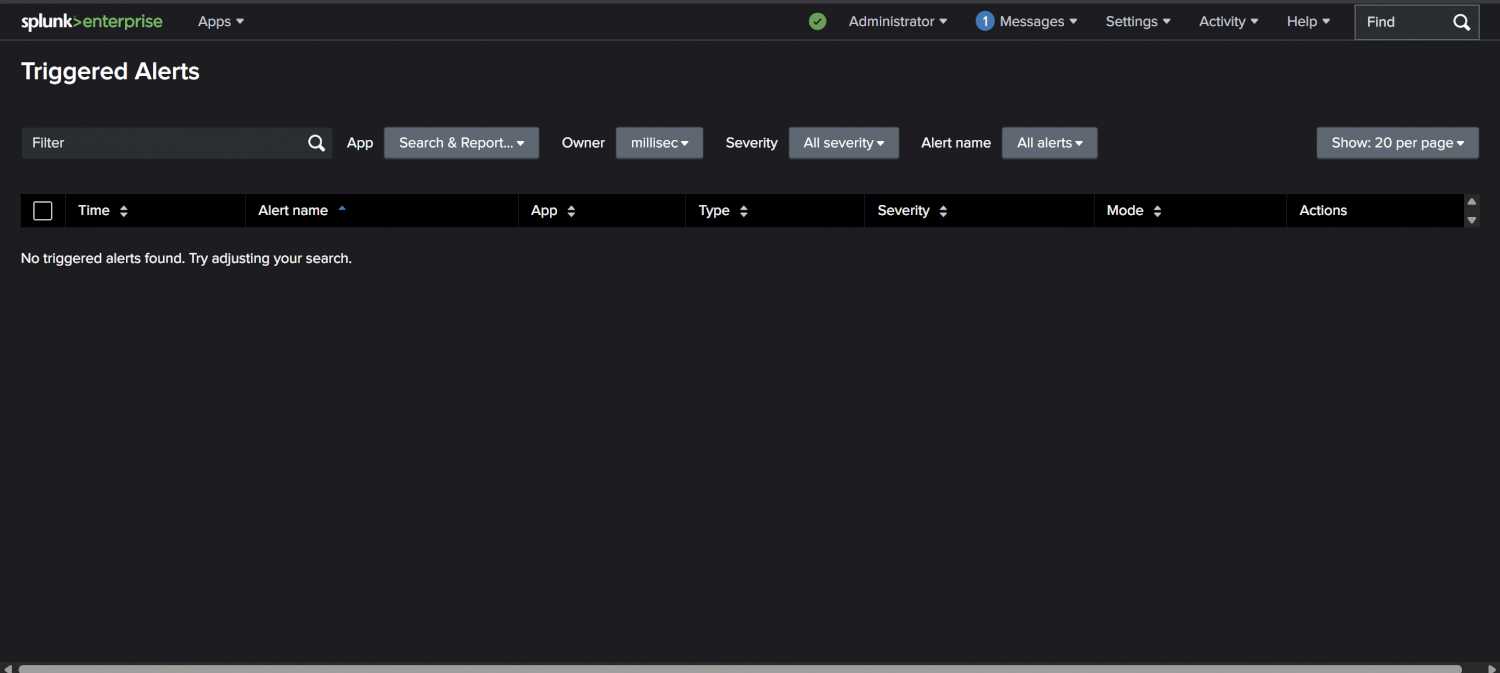Change Show 20 per page setting
Viewport: 1500px width, 673px height.
[1397, 143]
